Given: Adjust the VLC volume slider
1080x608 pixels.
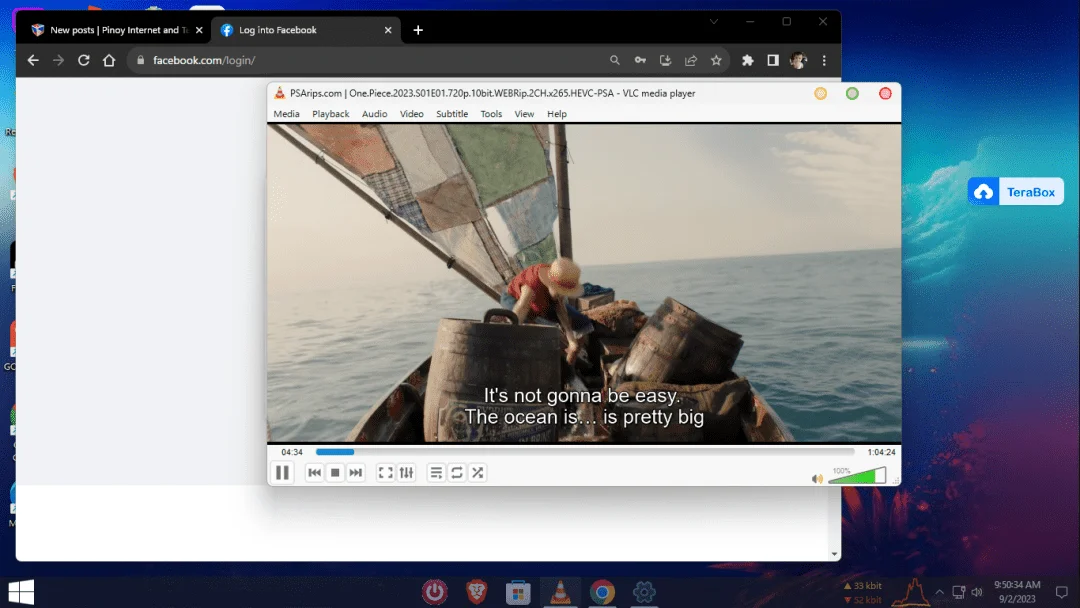Looking at the screenshot, I should [x=857, y=475].
